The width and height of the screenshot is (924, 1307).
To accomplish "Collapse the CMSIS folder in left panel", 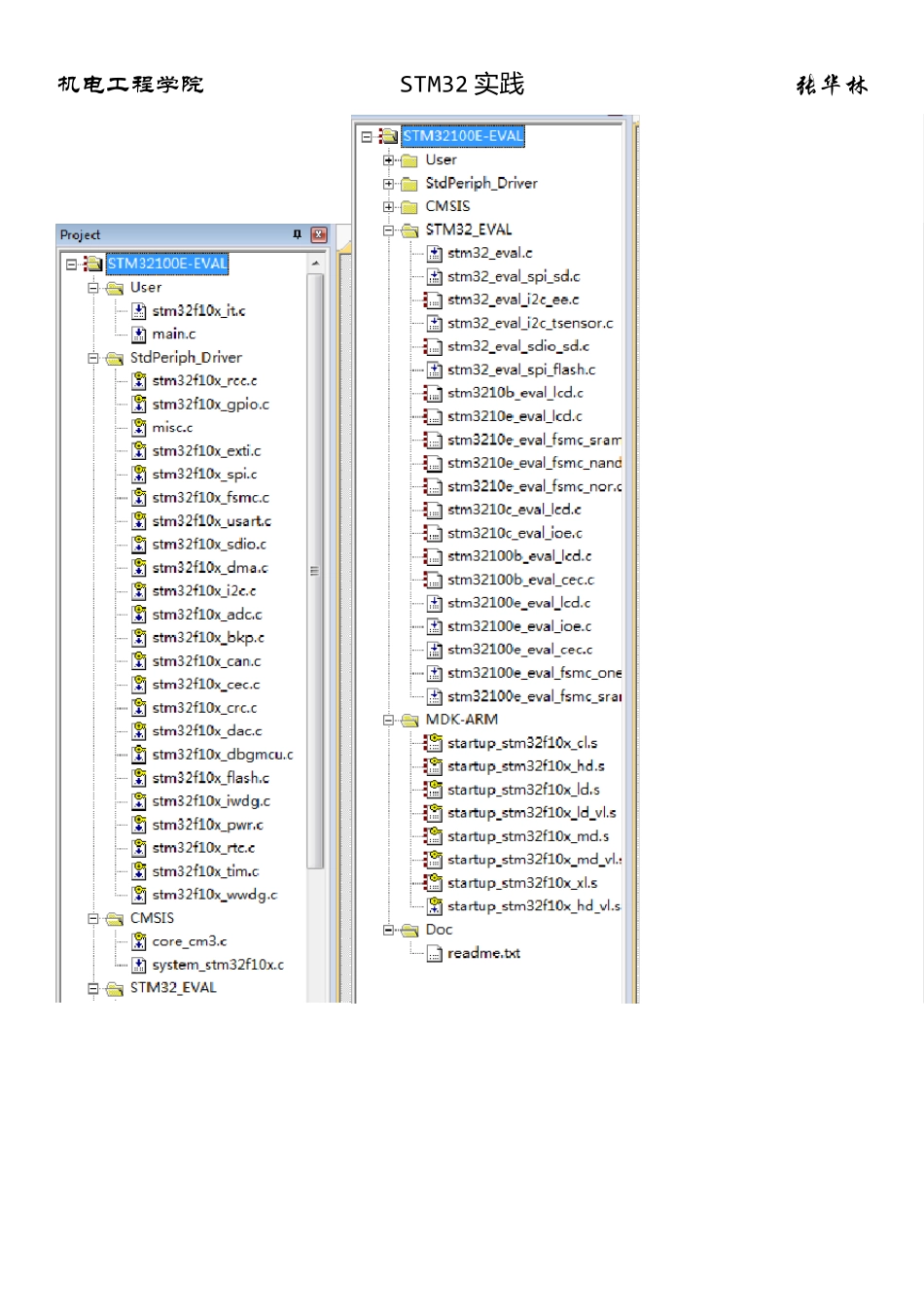I will pos(93,918).
